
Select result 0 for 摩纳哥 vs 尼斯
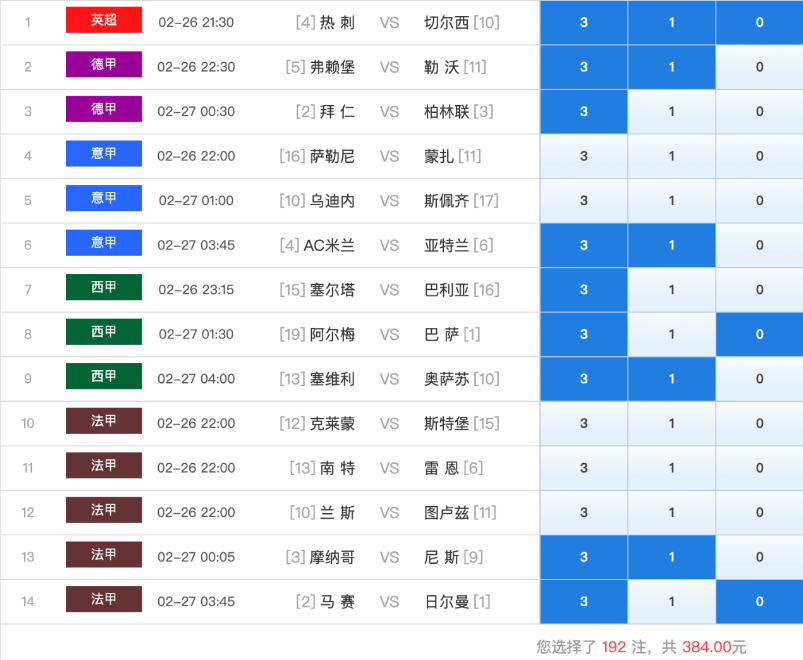point(759,557)
